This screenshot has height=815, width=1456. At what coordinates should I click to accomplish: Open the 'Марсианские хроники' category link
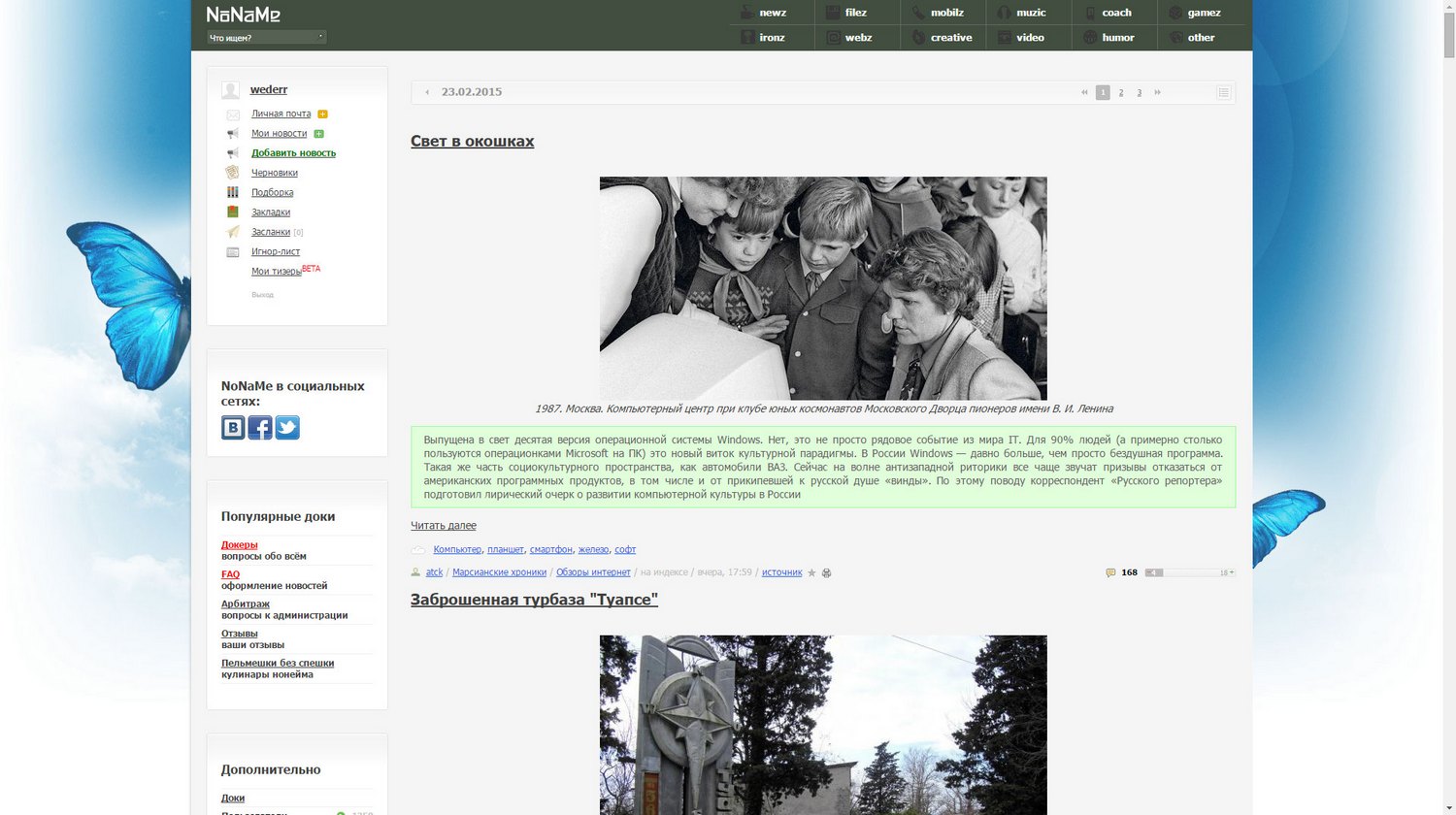coord(499,572)
